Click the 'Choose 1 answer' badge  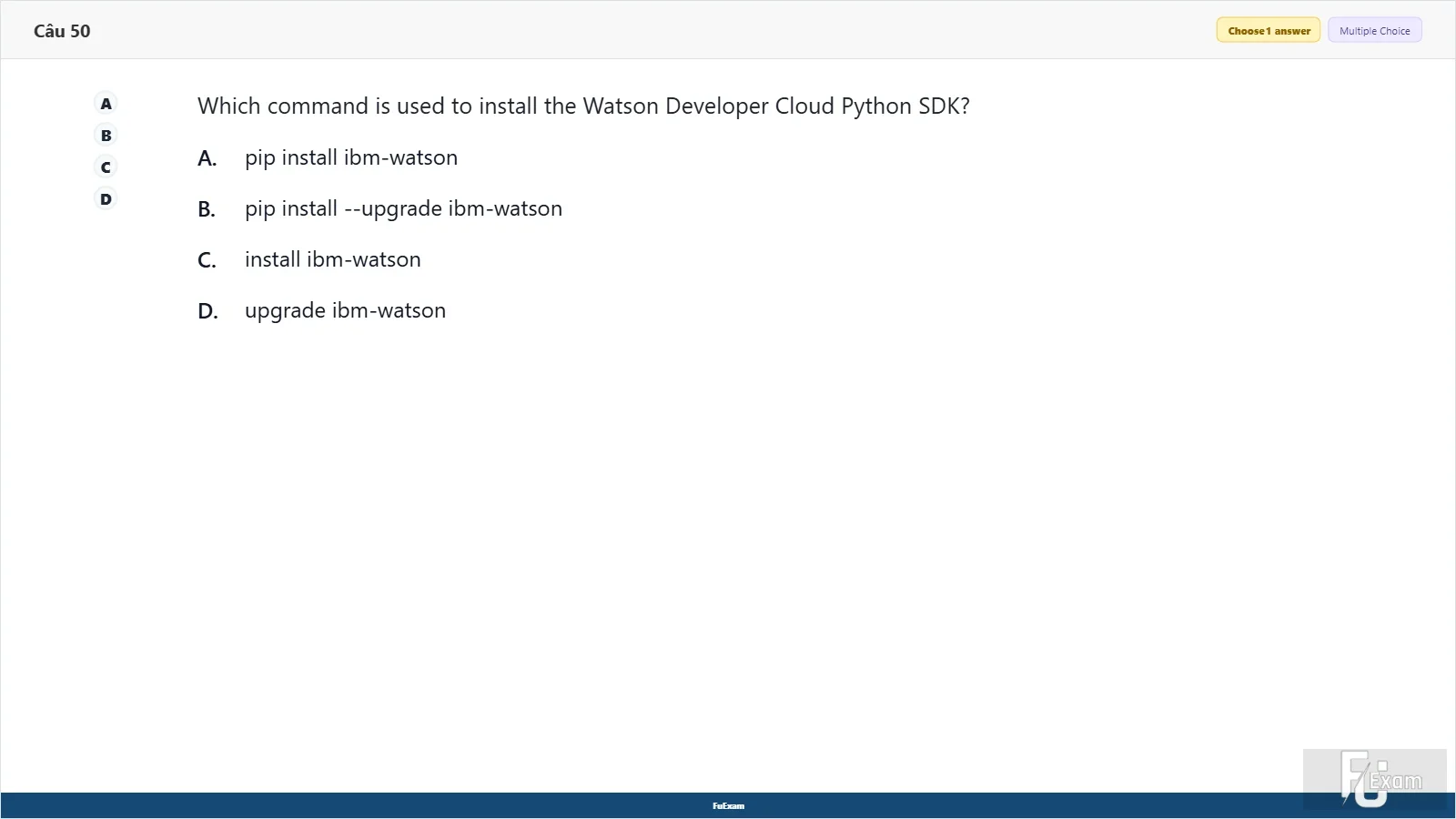point(1269,31)
